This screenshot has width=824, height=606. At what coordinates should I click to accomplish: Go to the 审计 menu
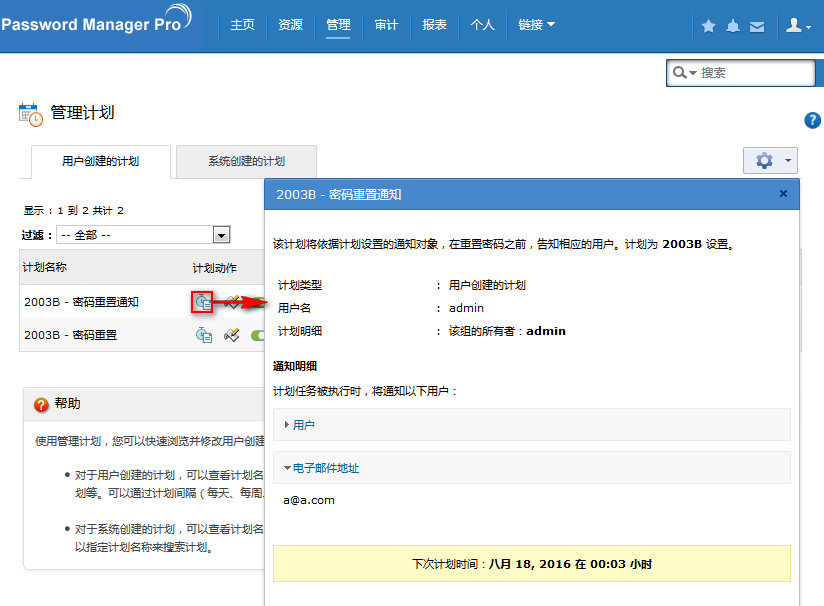tap(386, 25)
